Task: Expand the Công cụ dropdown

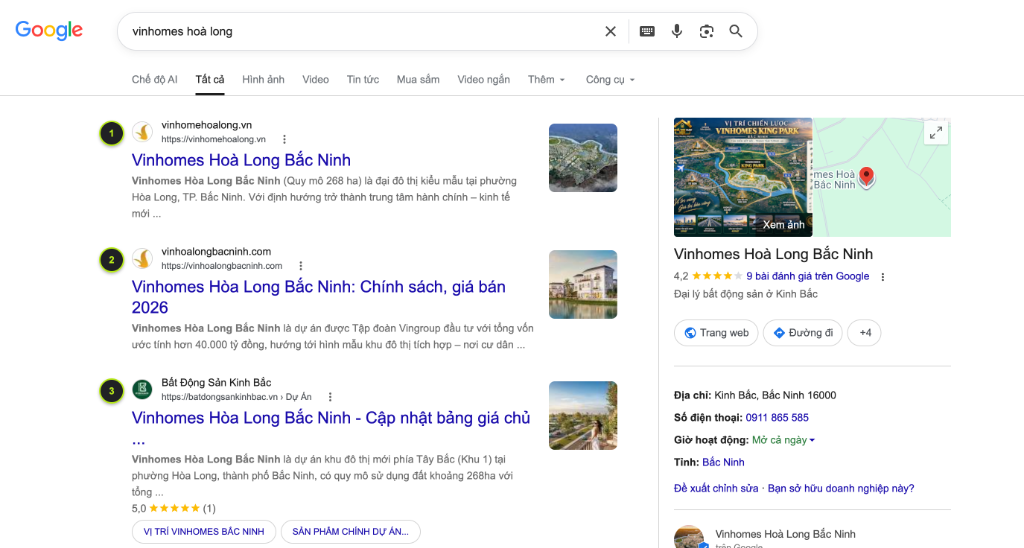Action: coord(610,80)
